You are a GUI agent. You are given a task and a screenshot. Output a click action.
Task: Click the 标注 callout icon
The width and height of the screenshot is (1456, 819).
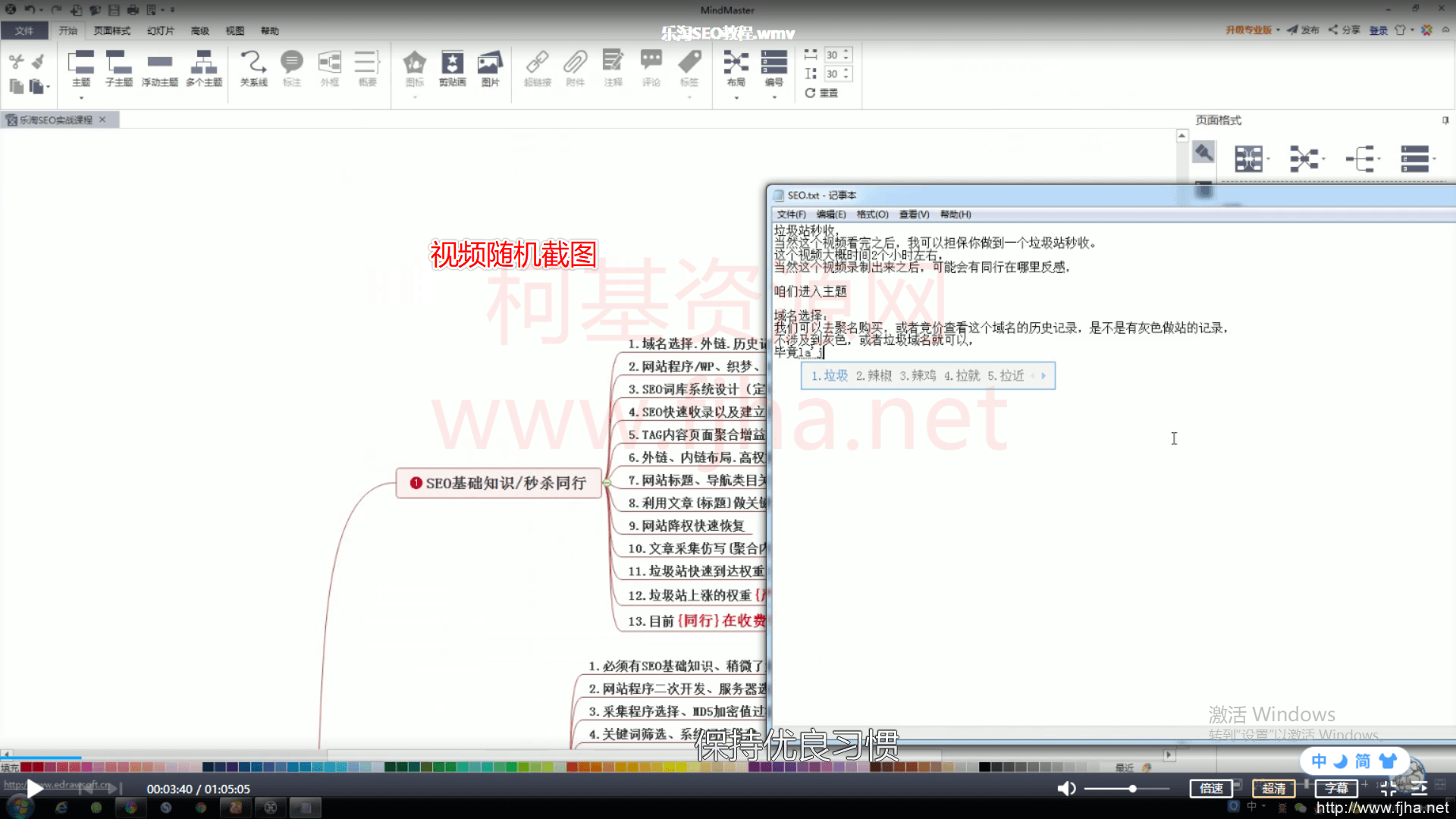click(x=292, y=62)
